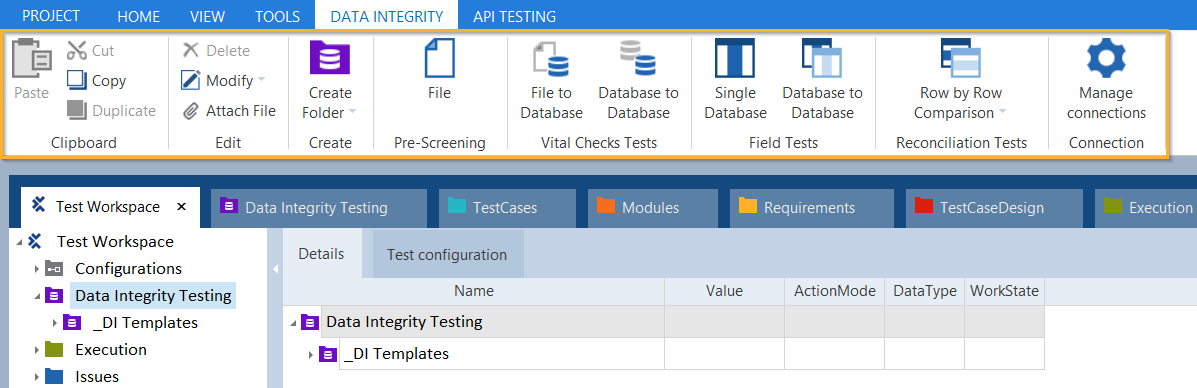Copy the selected item
Viewport: 1197px width, 388px height.
96,81
